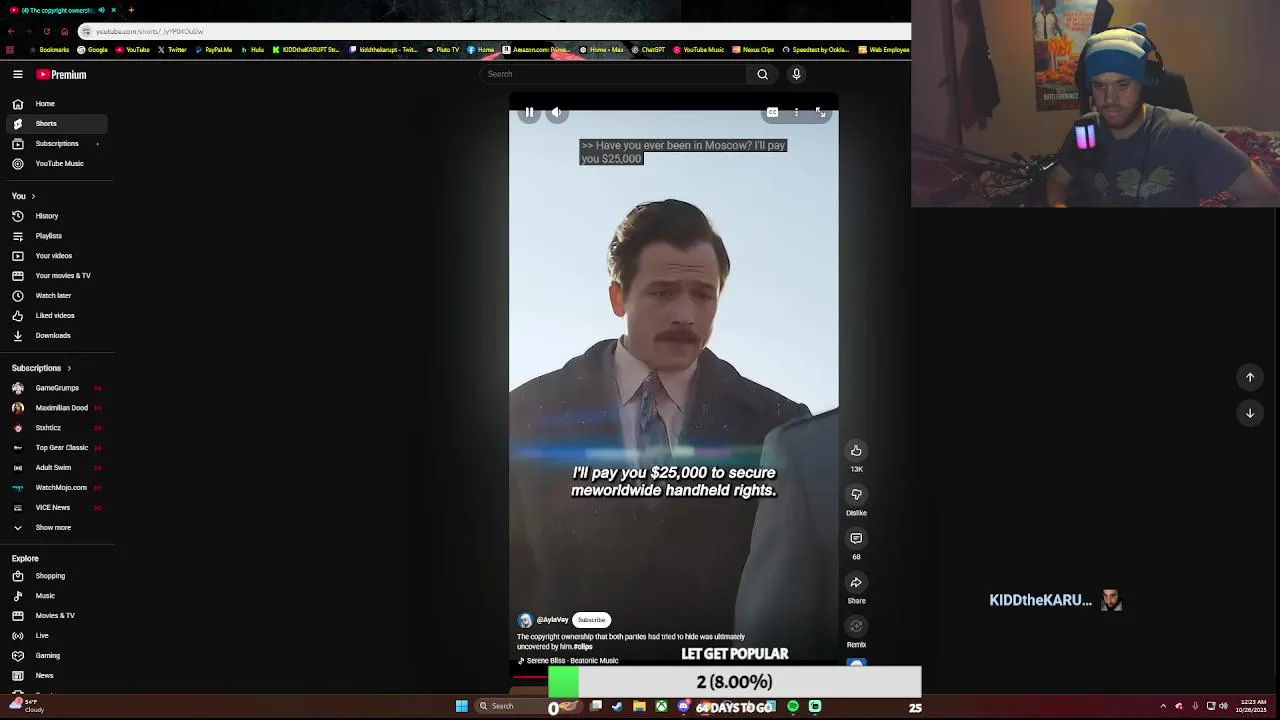1280x720 pixels.
Task: Start voice search with the microphone
Action: coord(796,74)
